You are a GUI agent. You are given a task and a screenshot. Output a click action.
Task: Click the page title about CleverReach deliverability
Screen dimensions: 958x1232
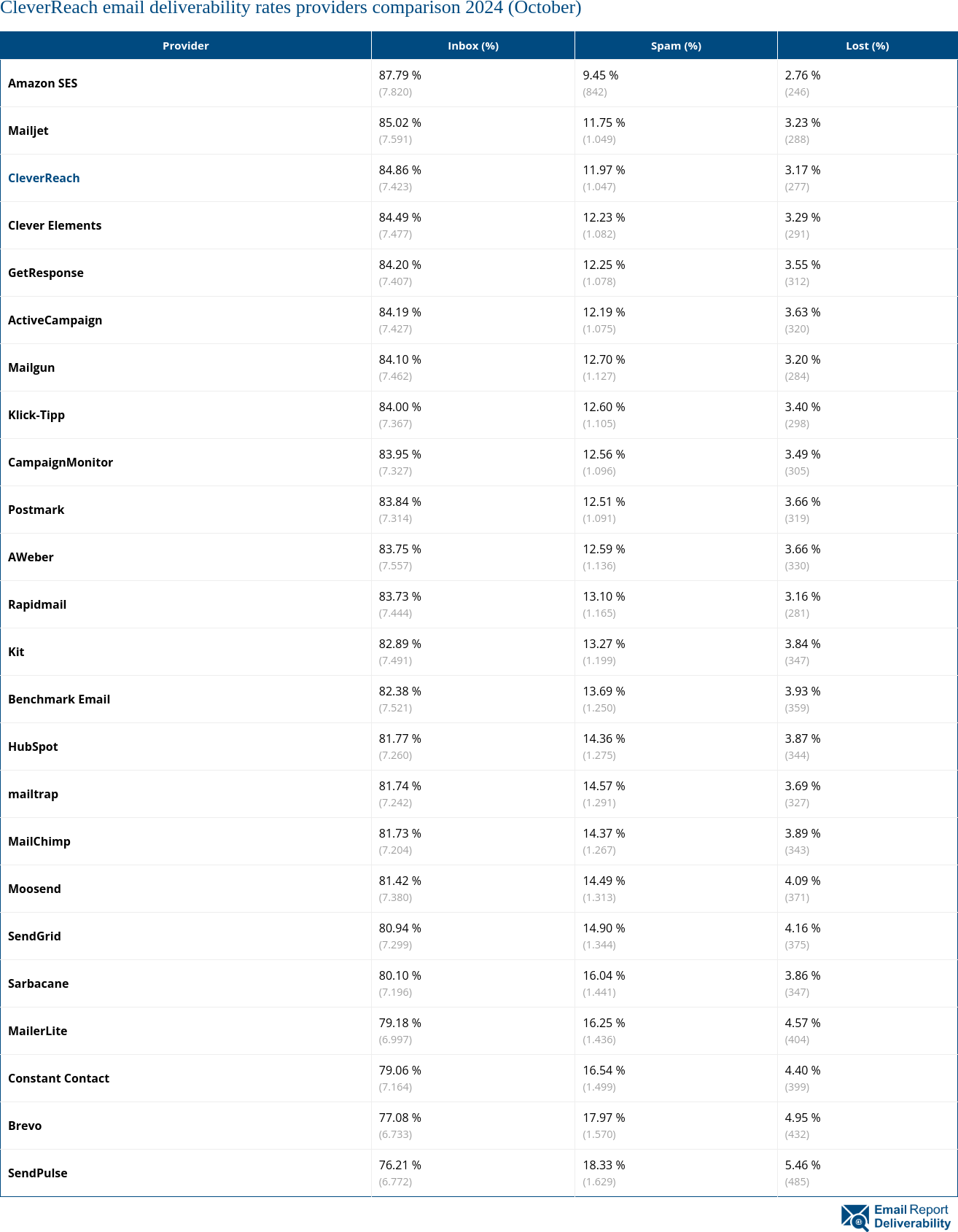290,8
